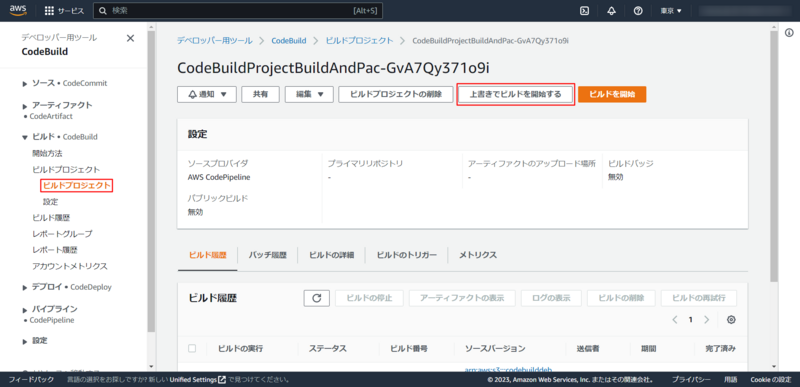The width and height of the screenshot is (800, 387).
Task: Click ビルドの停止 button
Action: (x=369, y=298)
